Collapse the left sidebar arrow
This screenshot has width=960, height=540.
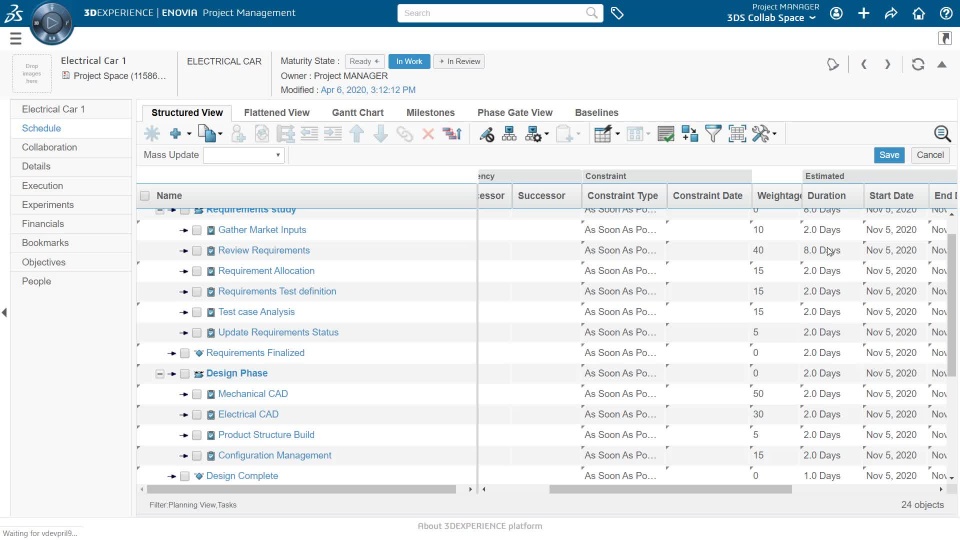point(4,313)
